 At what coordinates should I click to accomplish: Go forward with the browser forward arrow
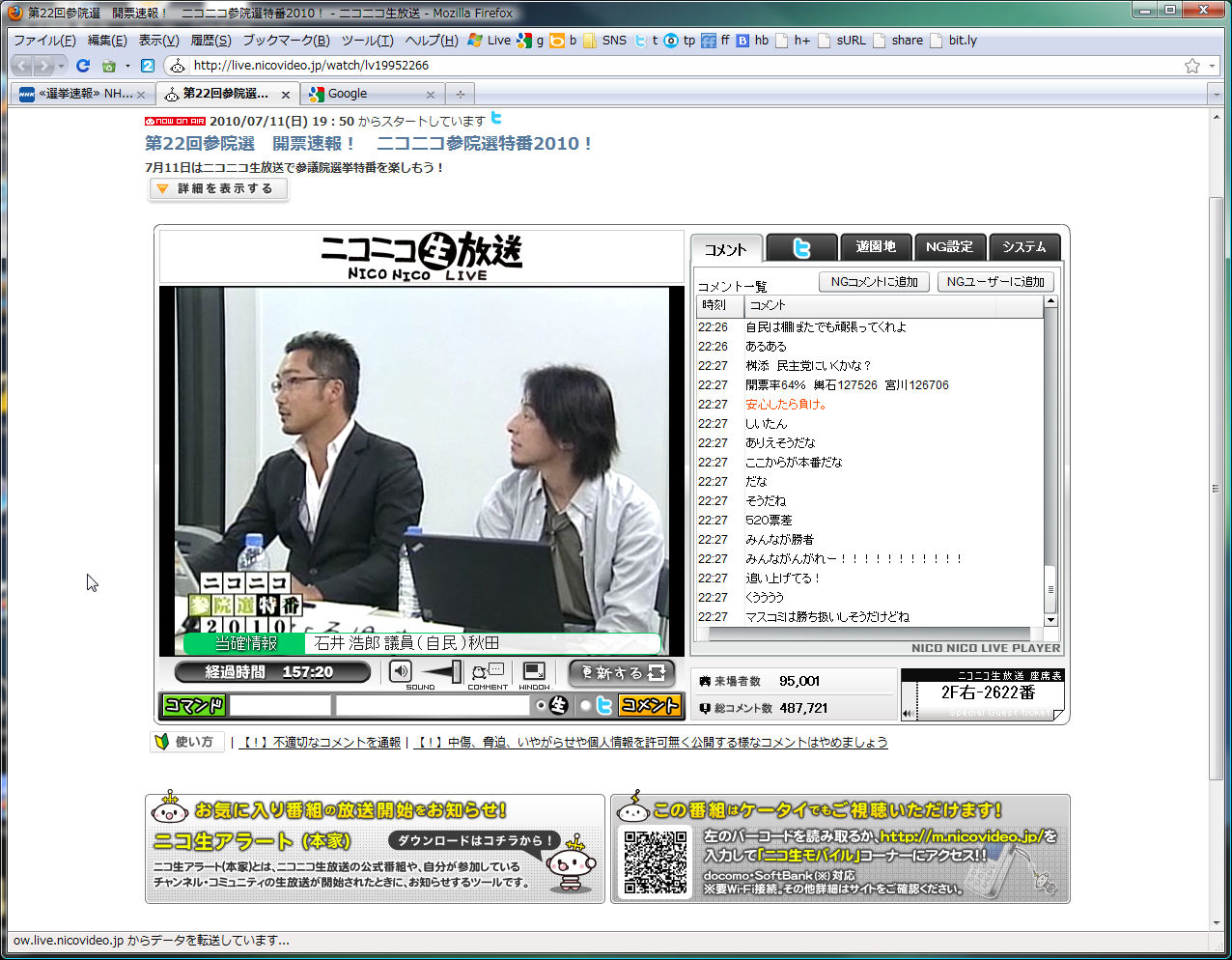click(x=43, y=66)
